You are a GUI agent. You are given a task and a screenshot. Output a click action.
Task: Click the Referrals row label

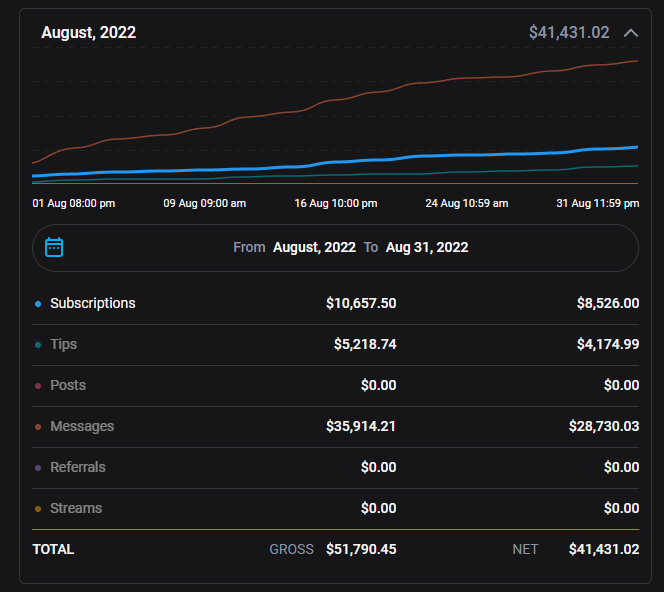(x=77, y=467)
